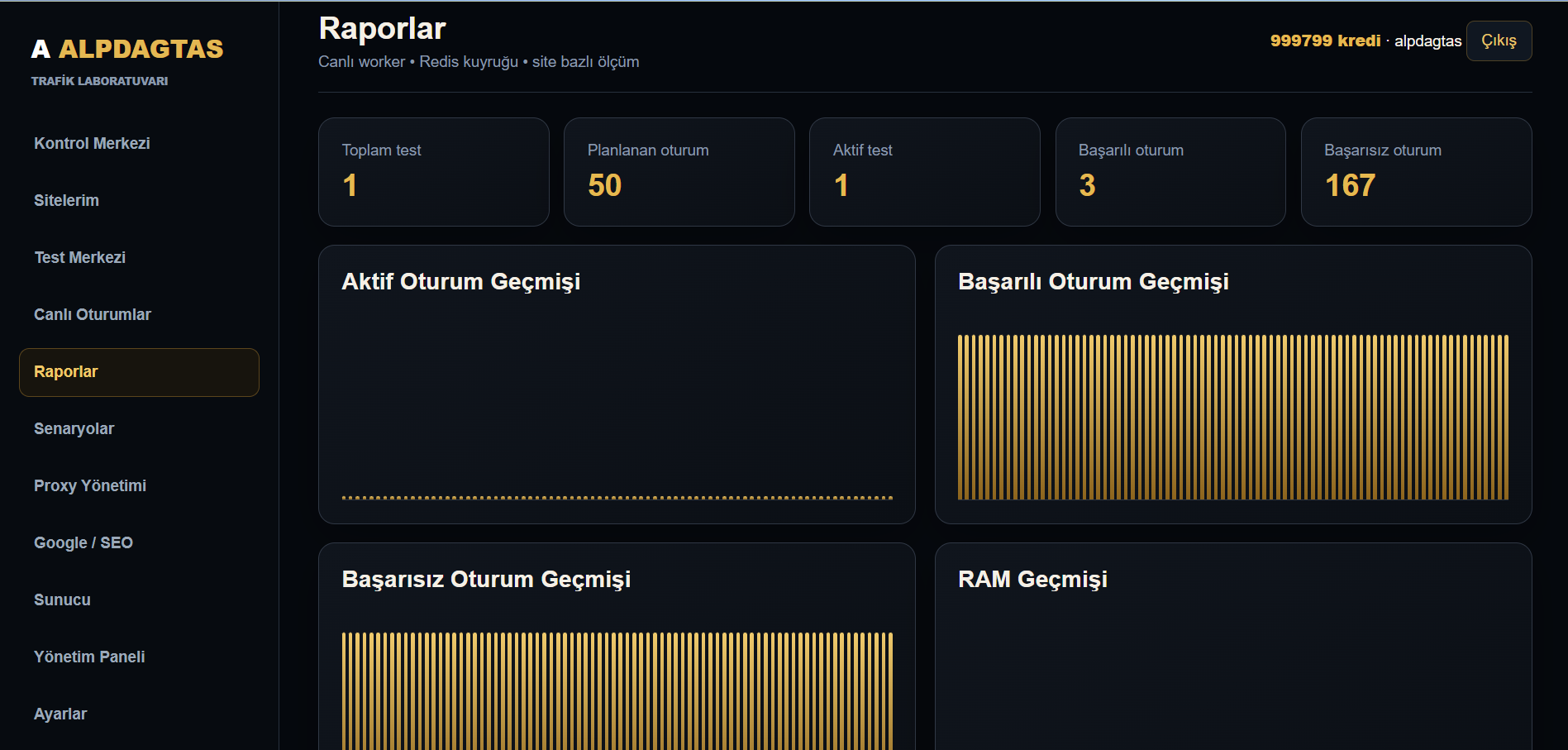Click the Başarısız Oturum Geçmişi chart bars
The height and width of the screenshot is (750, 1568).
click(617, 691)
